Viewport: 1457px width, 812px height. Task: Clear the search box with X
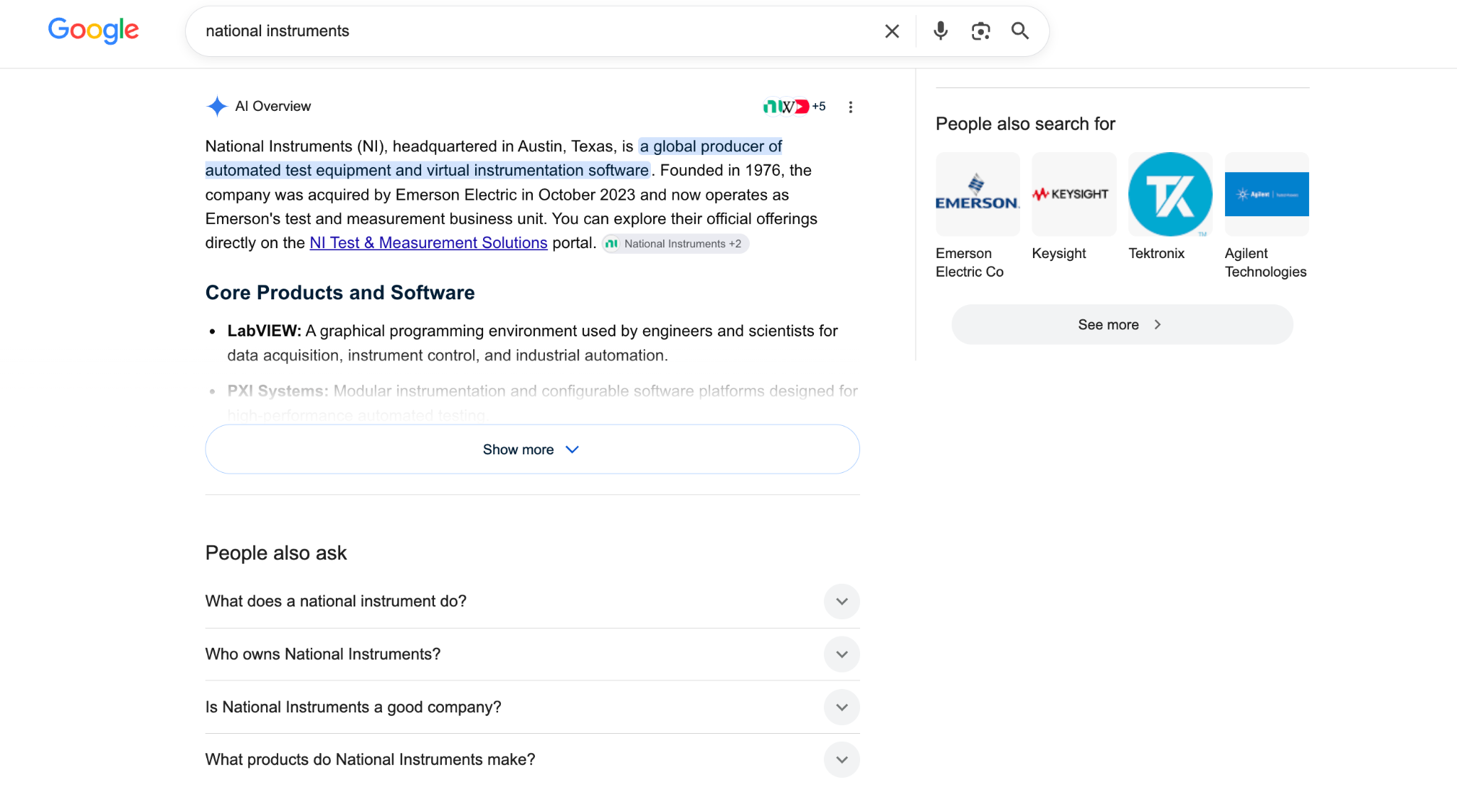point(891,31)
